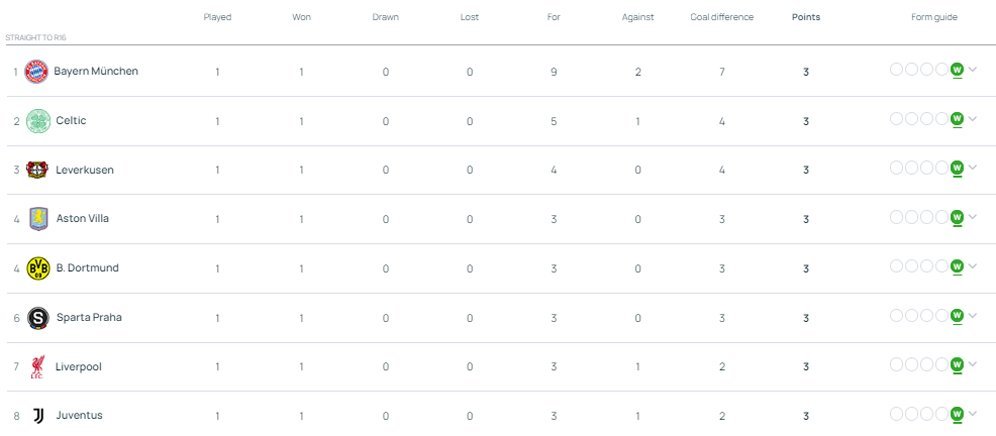Image resolution: width=996 pixels, height=436 pixels.
Task: Expand Celtic's form guide chevron
Action: click(x=973, y=118)
